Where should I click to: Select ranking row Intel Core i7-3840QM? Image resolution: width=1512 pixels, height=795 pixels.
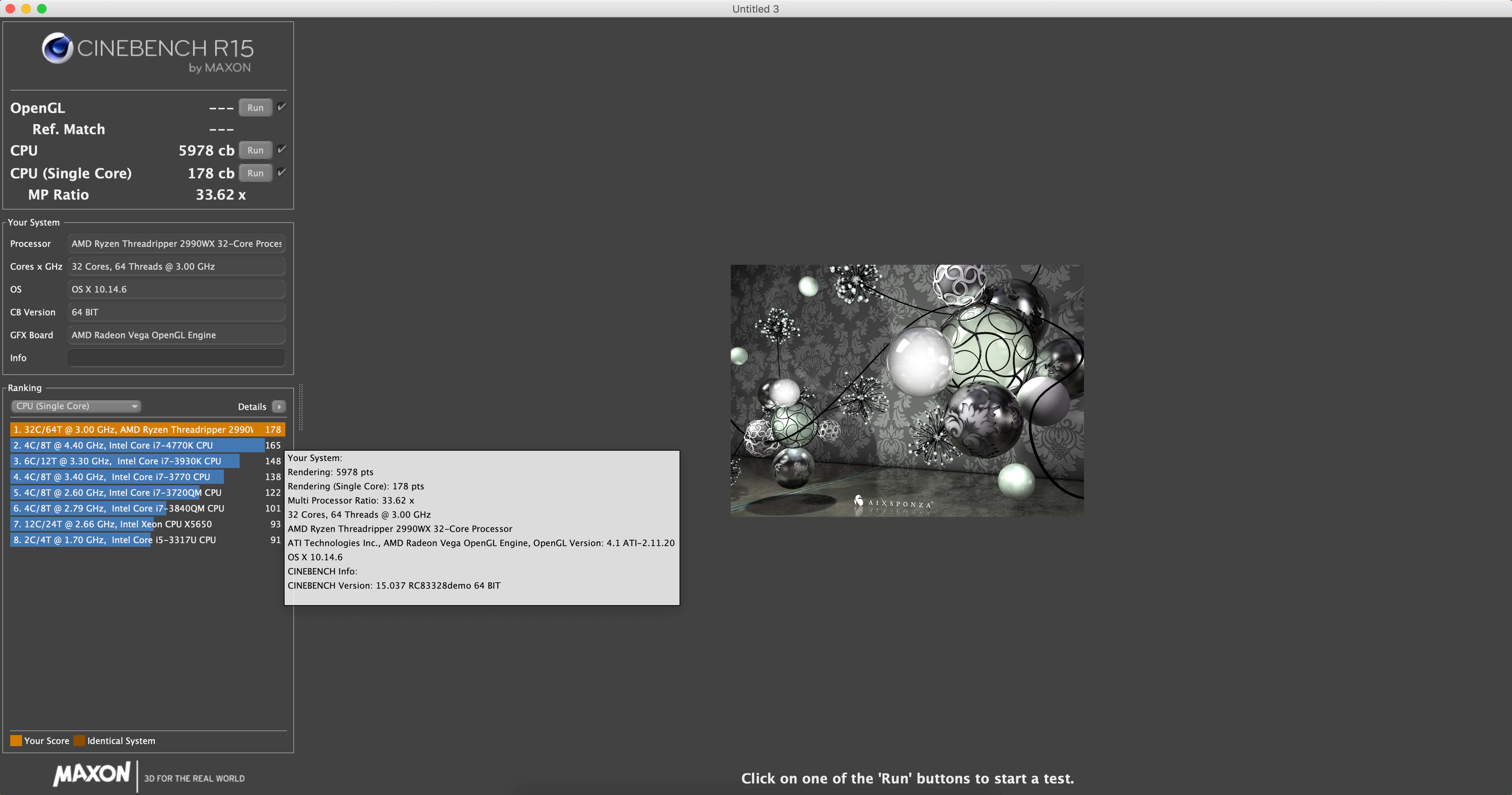[x=147, y=509]
